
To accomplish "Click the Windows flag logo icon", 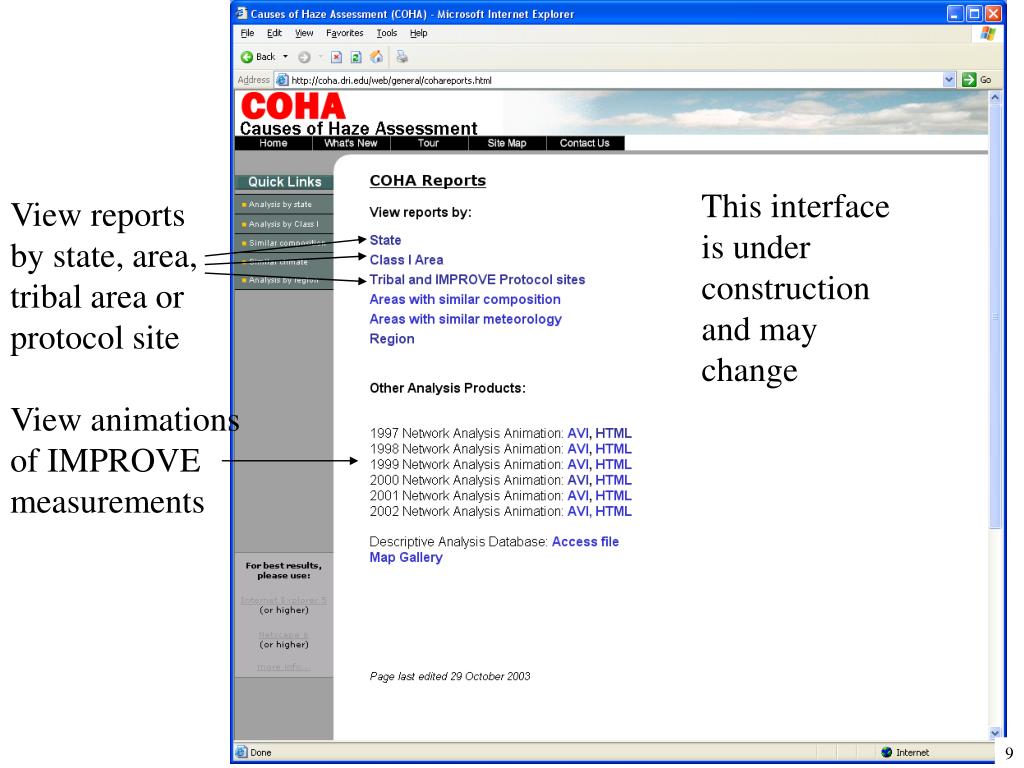I will tap(987, 33).
